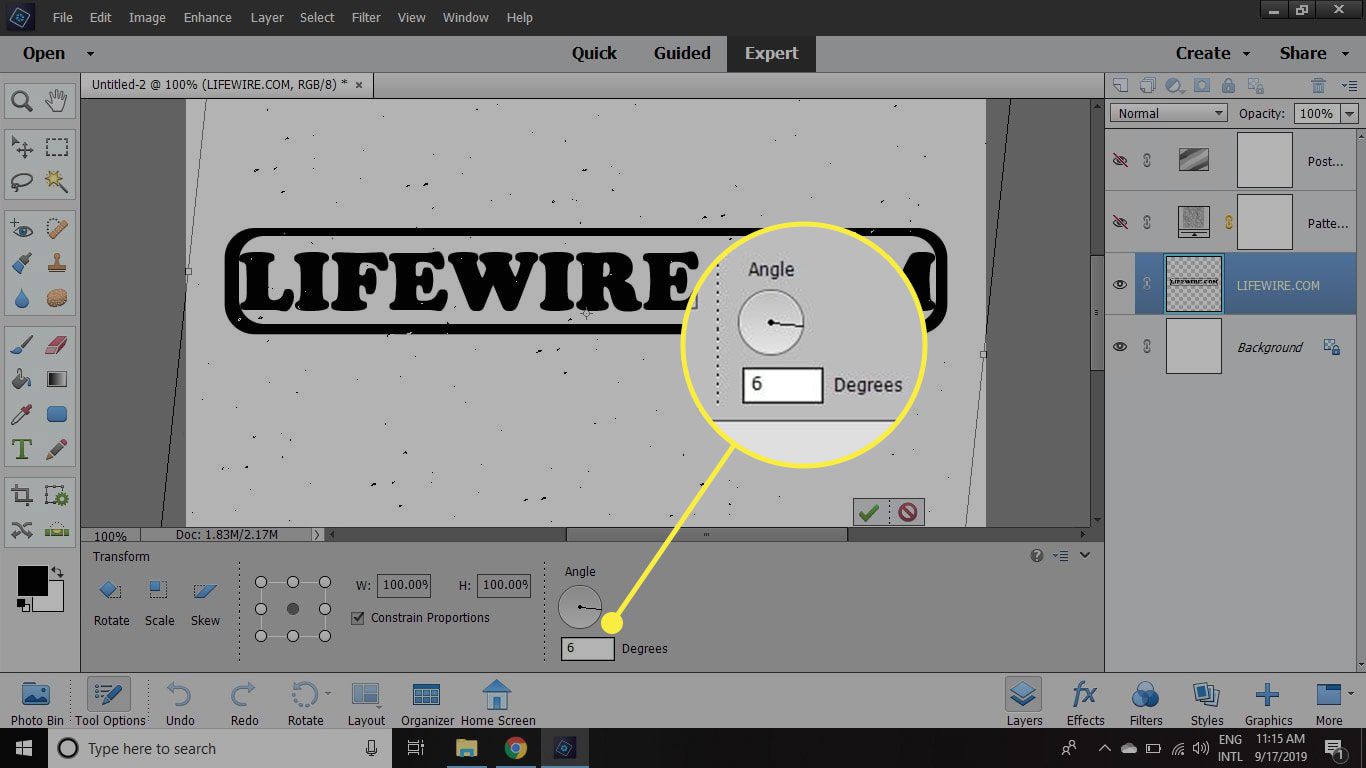The width and height of the screenshot is (1366, 768).
Task: Choose the Skew transform option
Action: coord(205,604)
